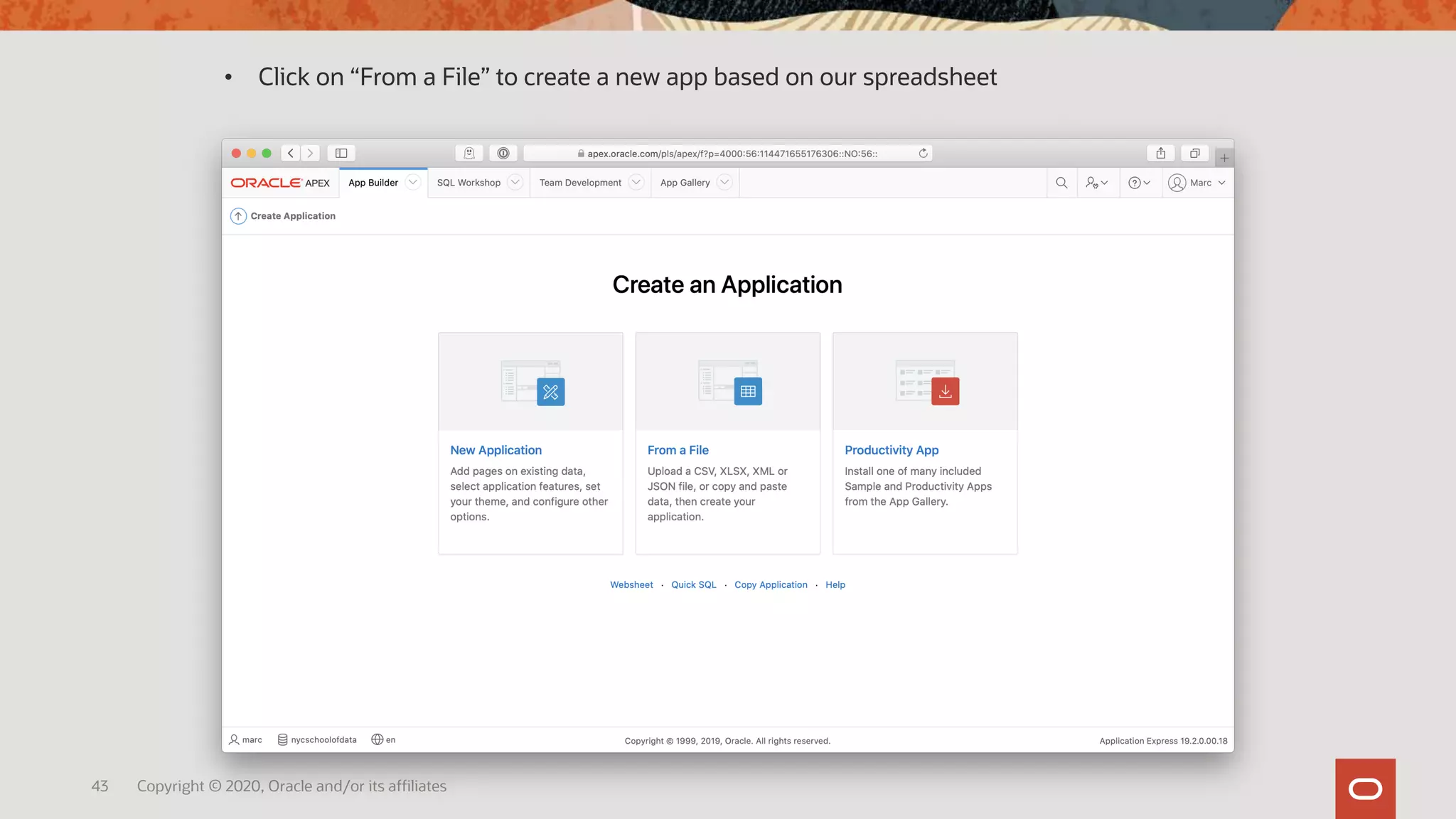1456x819 pixels.
Task: Click the apex.oracle.com address bar
Action: click(x=728, y=154)
